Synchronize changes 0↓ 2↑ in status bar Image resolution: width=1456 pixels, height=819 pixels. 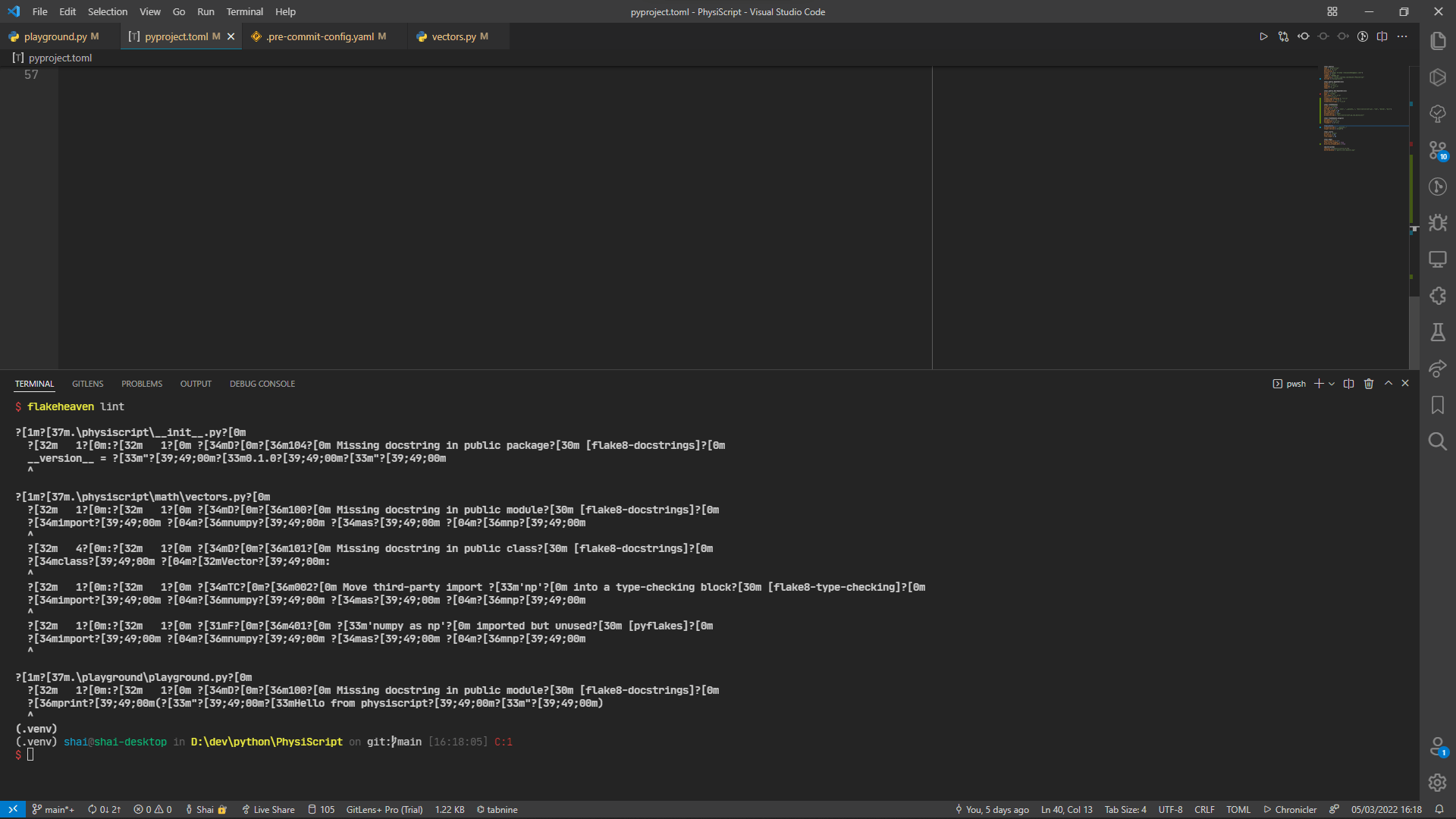104,809
